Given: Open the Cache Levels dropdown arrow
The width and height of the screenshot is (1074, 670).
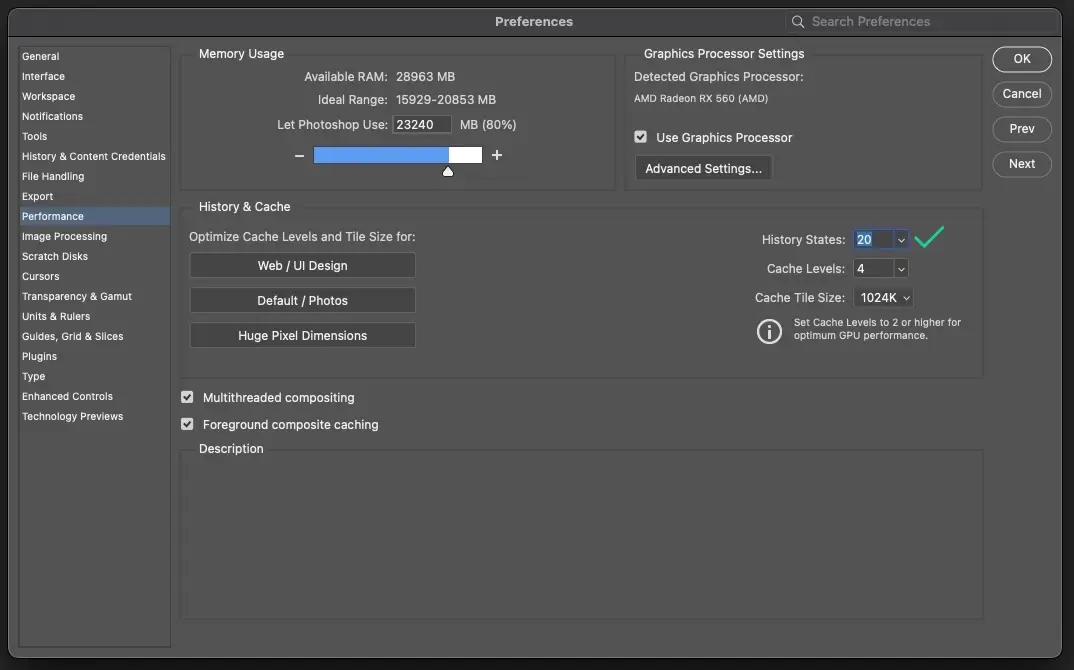Looking at the screenshot, I should pyautogui.click(x=901, y=269).
